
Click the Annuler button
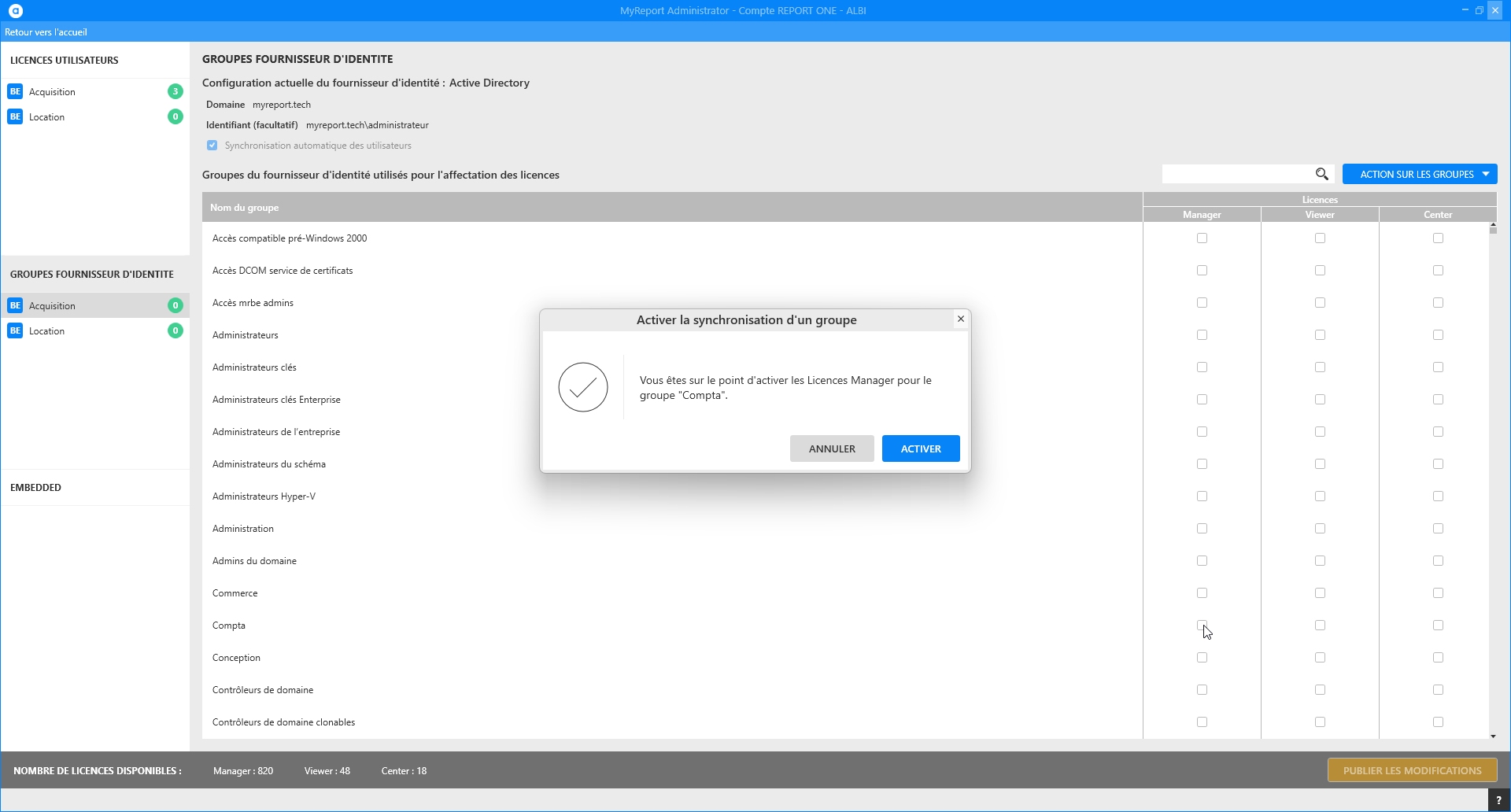pyautogui.click(x=832, y=448)
